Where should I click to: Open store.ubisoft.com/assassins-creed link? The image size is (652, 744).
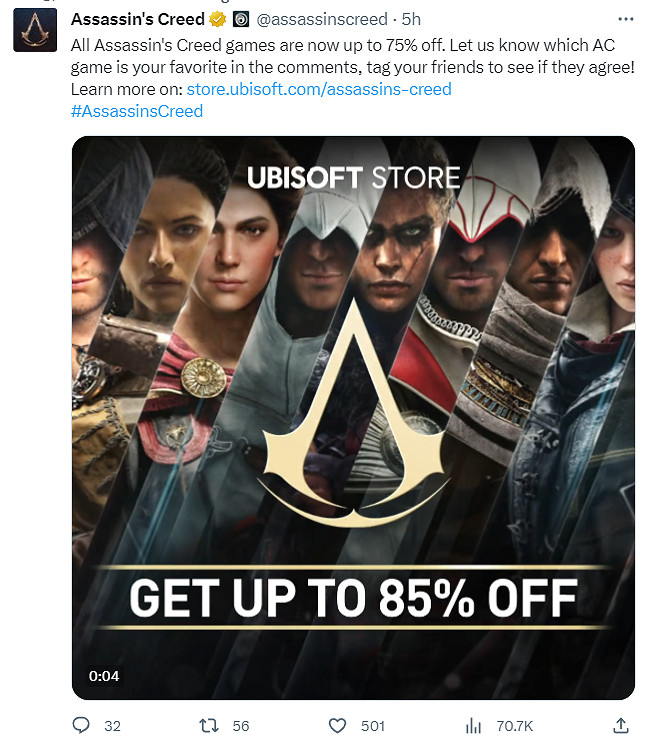coord(319,89)
